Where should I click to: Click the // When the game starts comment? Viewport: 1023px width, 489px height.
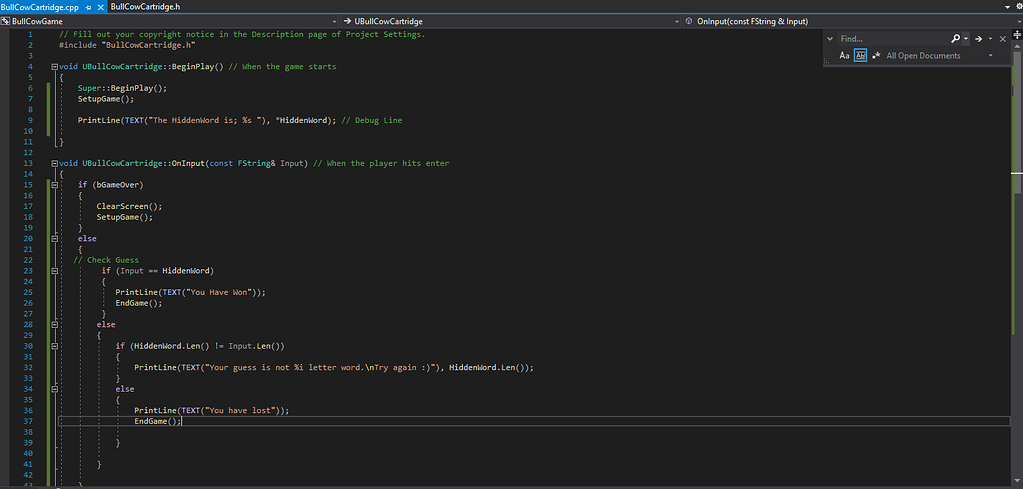tap(282, 67)
